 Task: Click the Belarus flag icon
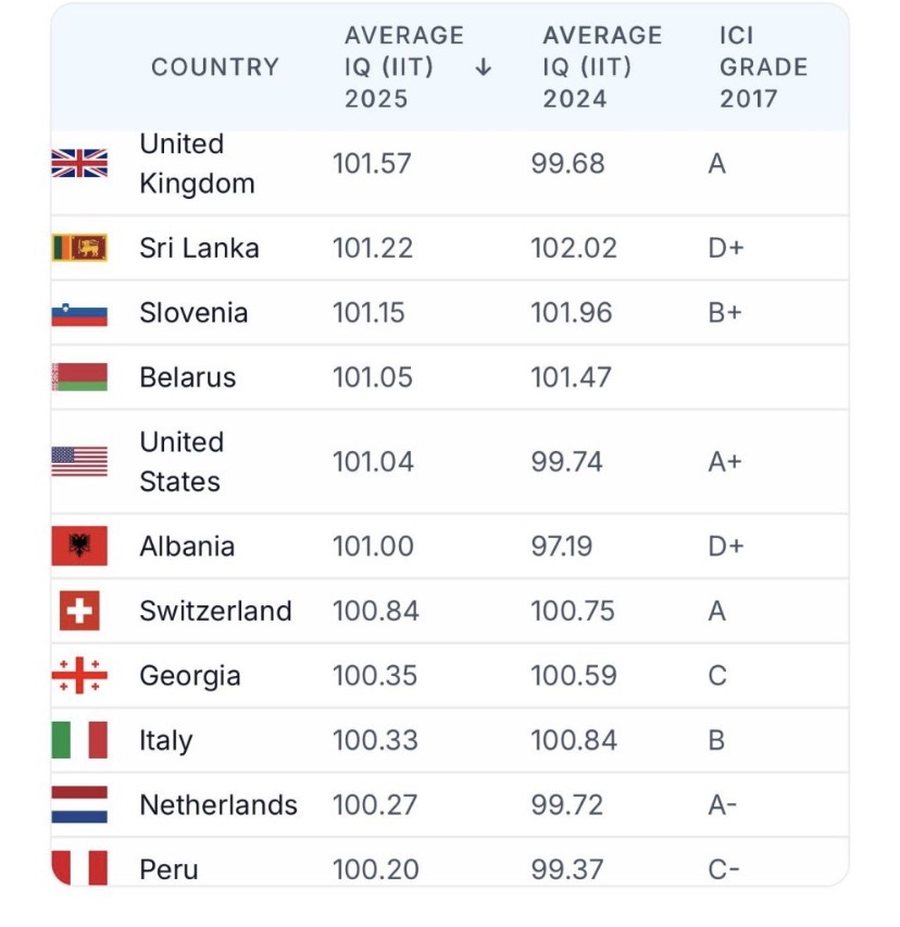coord(79,377)
